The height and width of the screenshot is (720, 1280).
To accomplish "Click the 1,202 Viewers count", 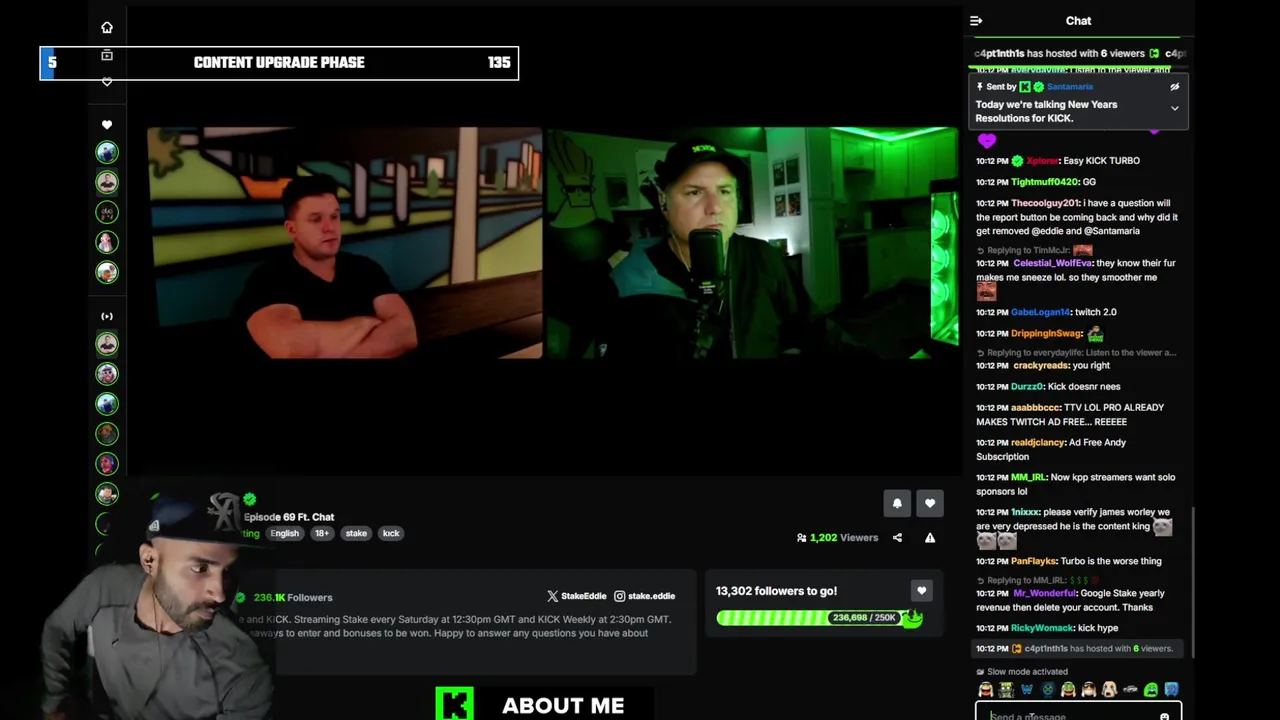I will (x=837, y=538).
